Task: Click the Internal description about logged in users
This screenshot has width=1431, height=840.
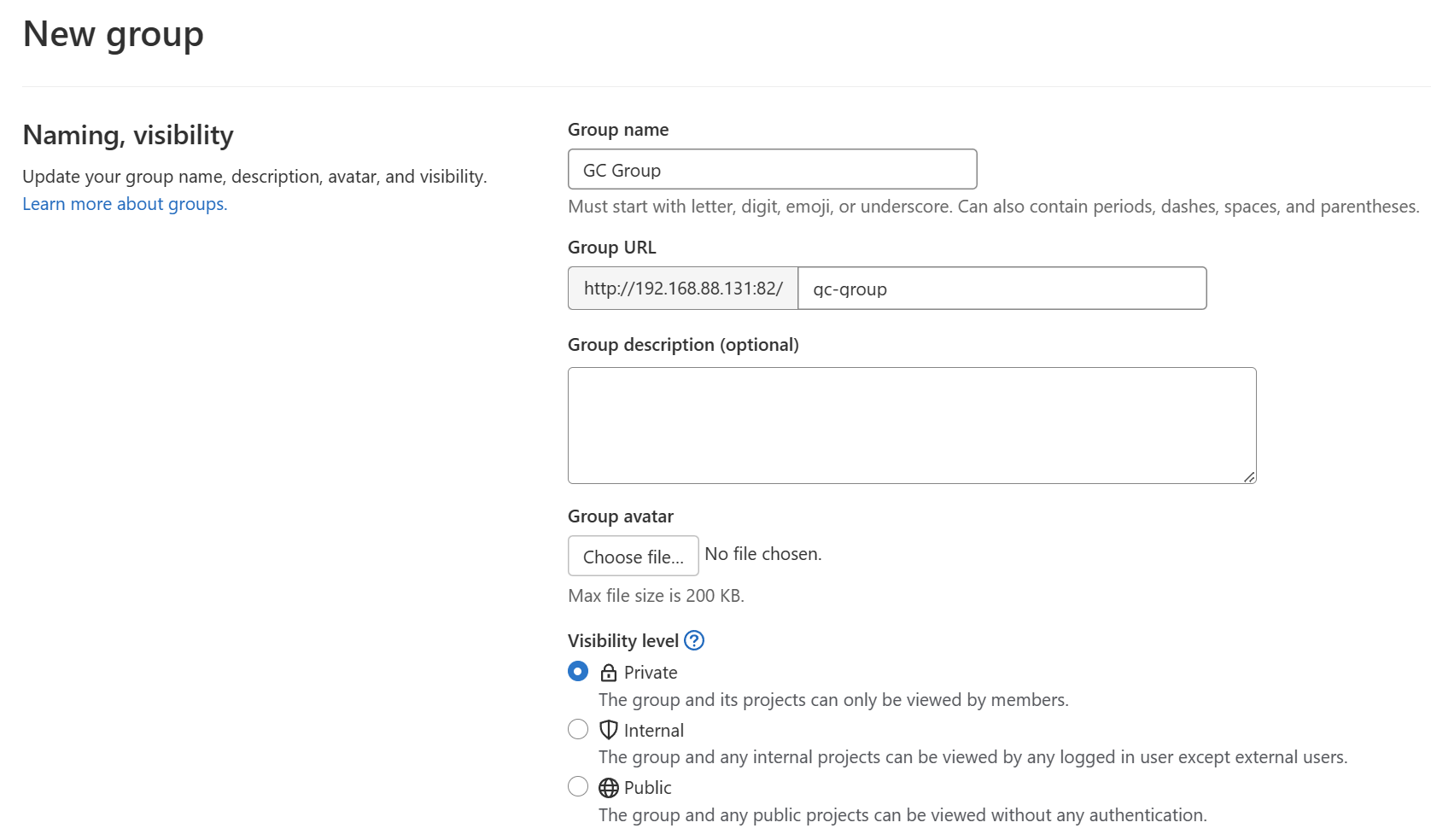Action: (x=973, y=757)
